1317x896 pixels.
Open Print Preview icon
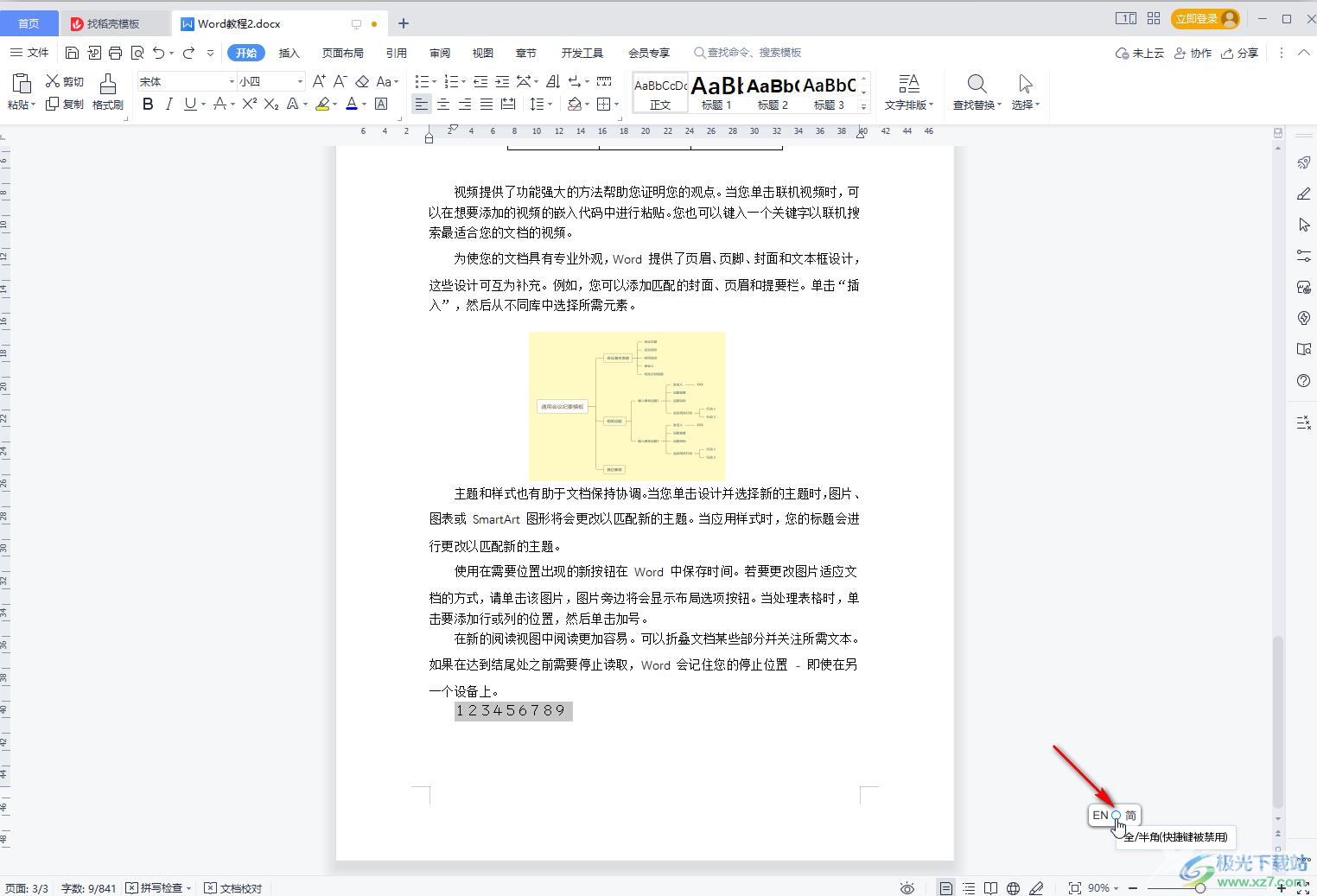[137, 53]
